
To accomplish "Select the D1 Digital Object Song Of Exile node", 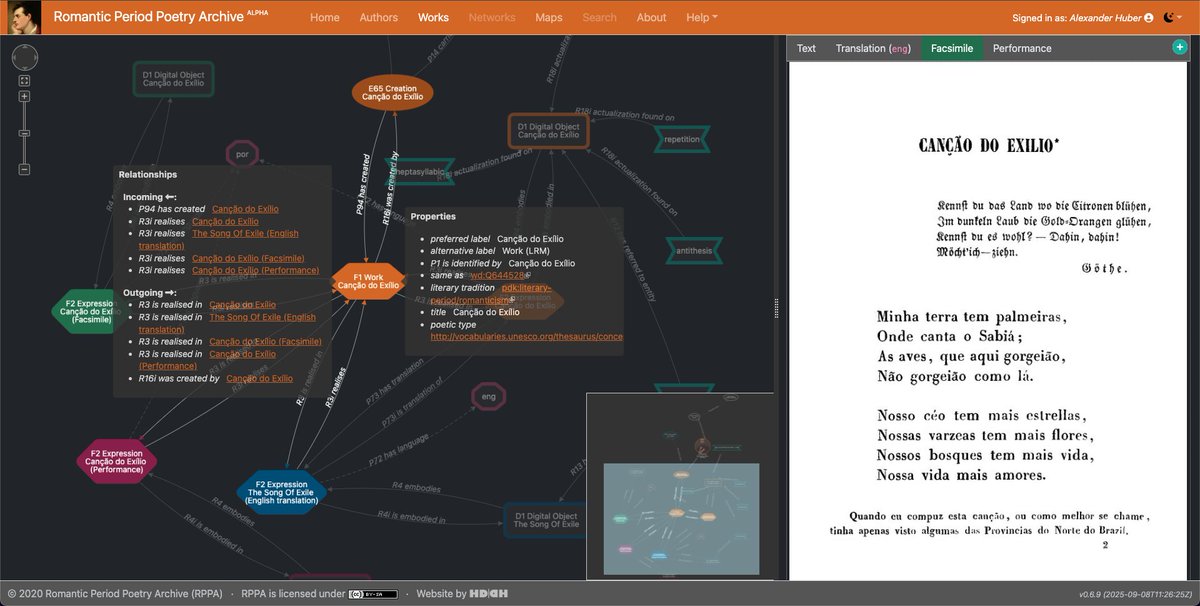I will pos(546,520).
